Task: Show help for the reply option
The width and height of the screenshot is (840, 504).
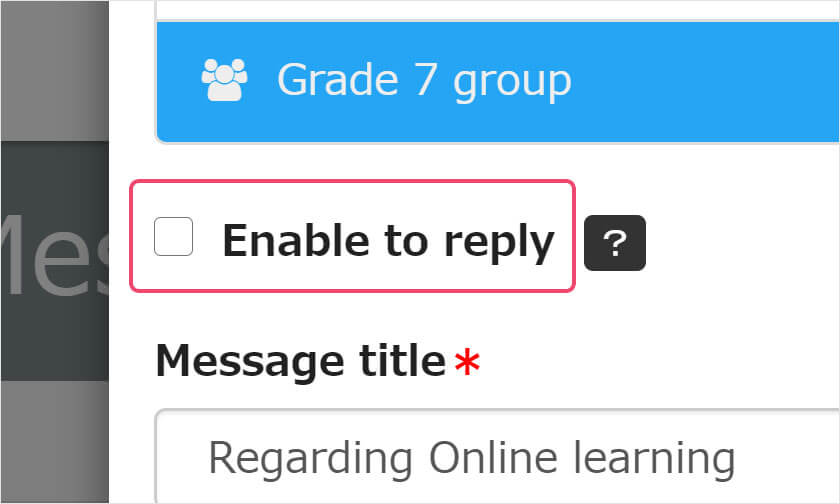Action: click(614, 243)
